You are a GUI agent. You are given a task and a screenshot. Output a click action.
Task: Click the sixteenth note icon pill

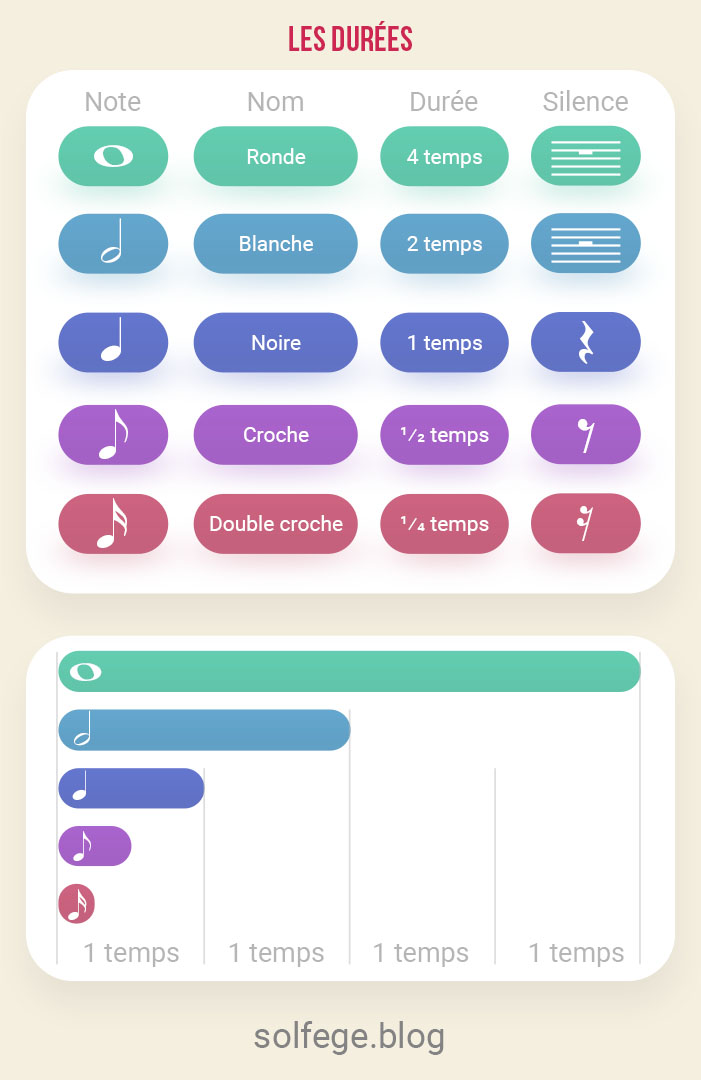(113, 523)
